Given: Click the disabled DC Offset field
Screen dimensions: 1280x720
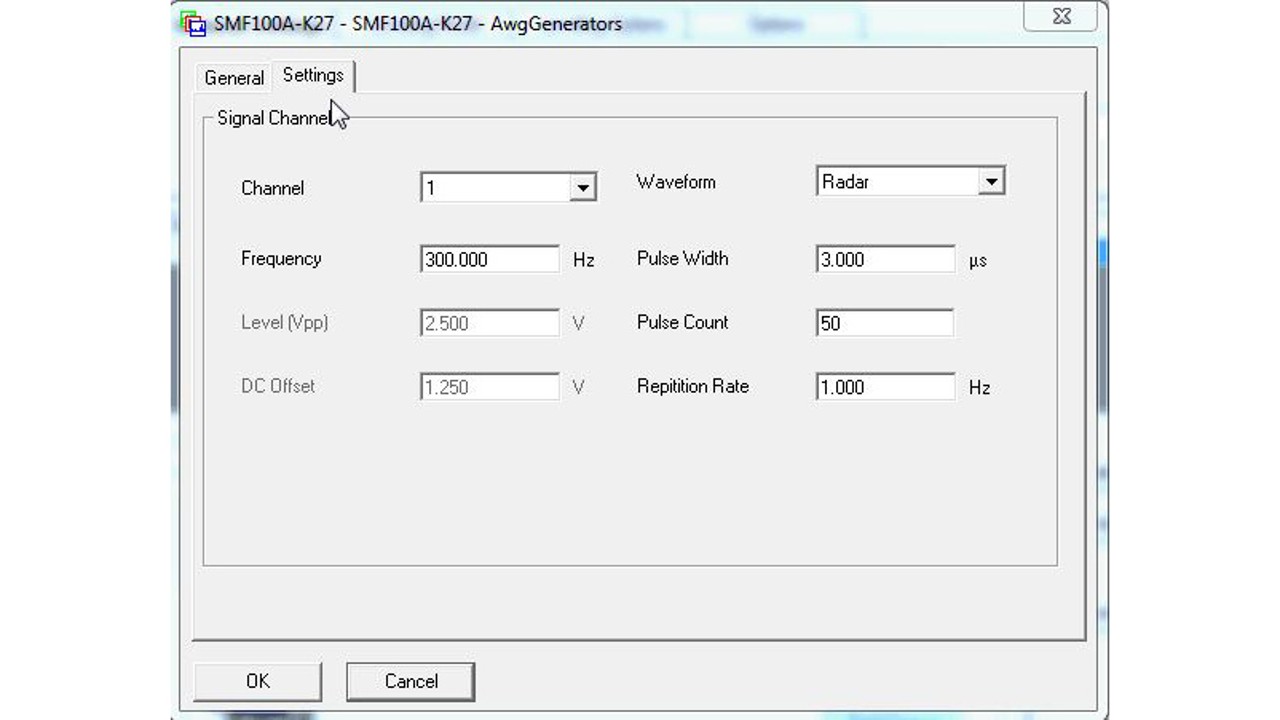Looking at the screenshot, I should coord(490,387).
